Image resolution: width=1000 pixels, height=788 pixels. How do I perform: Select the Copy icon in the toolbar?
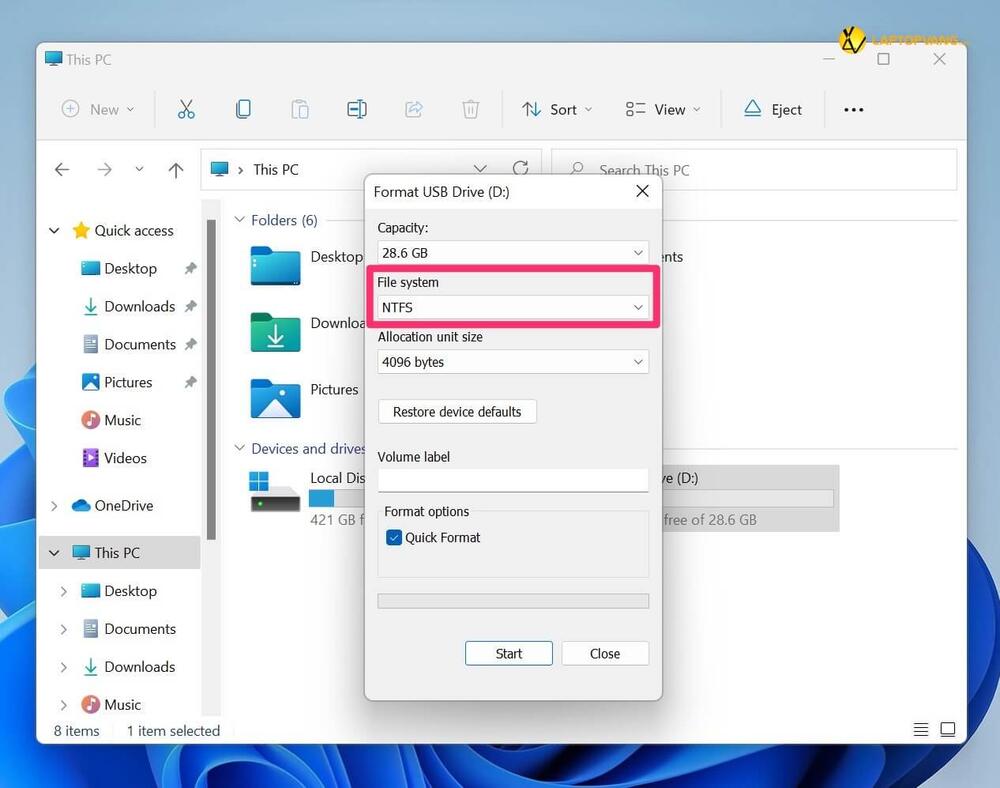pos(243,109)
